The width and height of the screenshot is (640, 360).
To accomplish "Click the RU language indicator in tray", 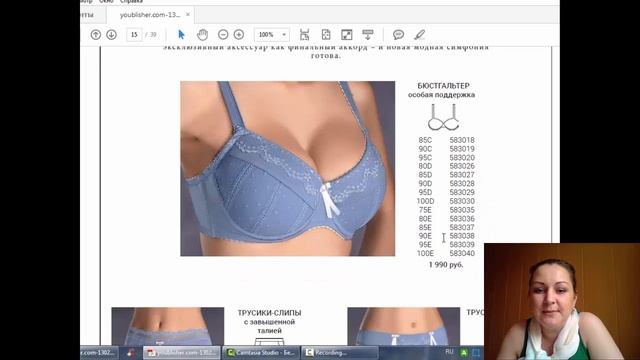I will tap(449, 351).
